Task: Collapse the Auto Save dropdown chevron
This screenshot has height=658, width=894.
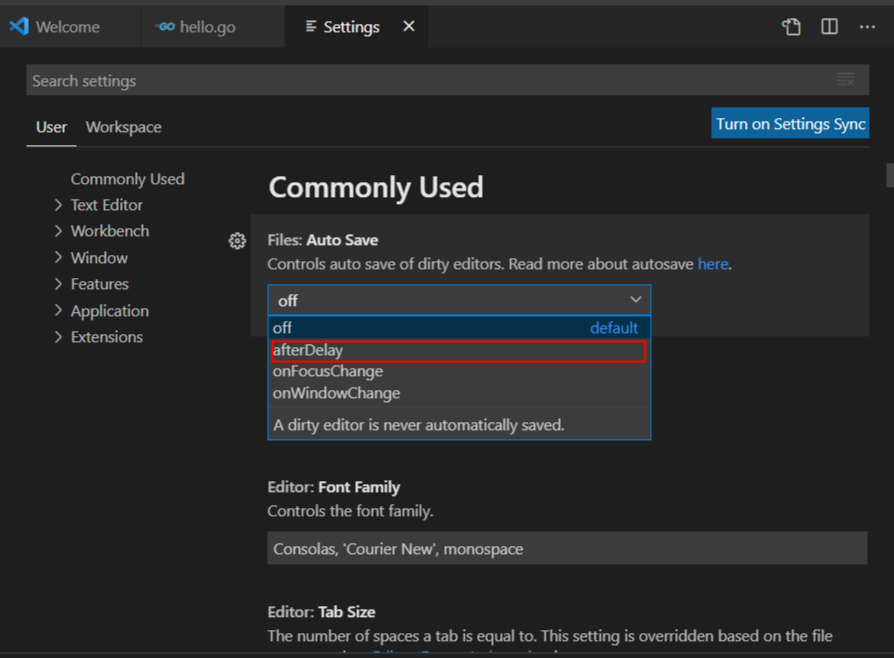Action: point(635,300)
